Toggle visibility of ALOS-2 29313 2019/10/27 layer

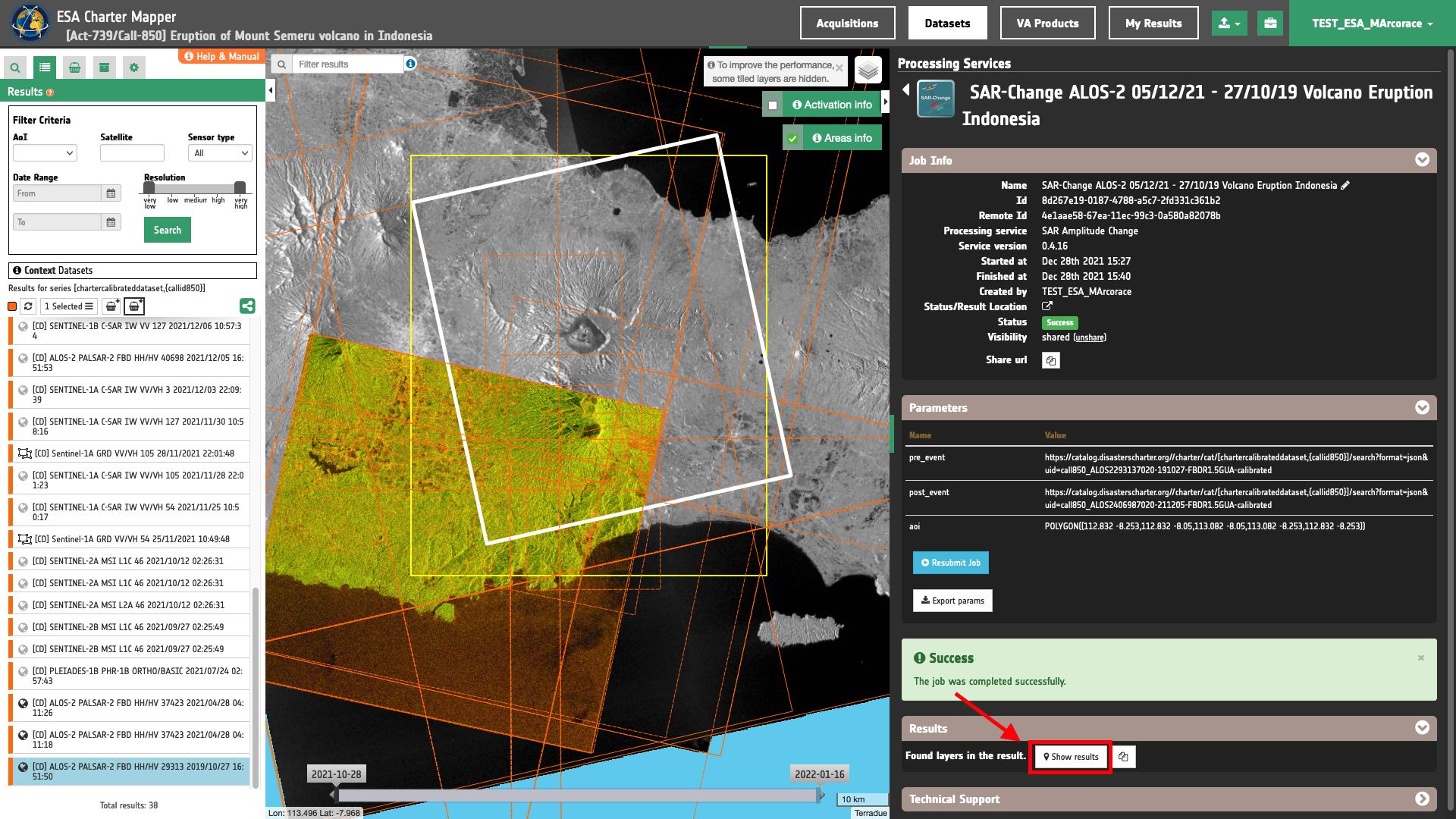point(24,767)
